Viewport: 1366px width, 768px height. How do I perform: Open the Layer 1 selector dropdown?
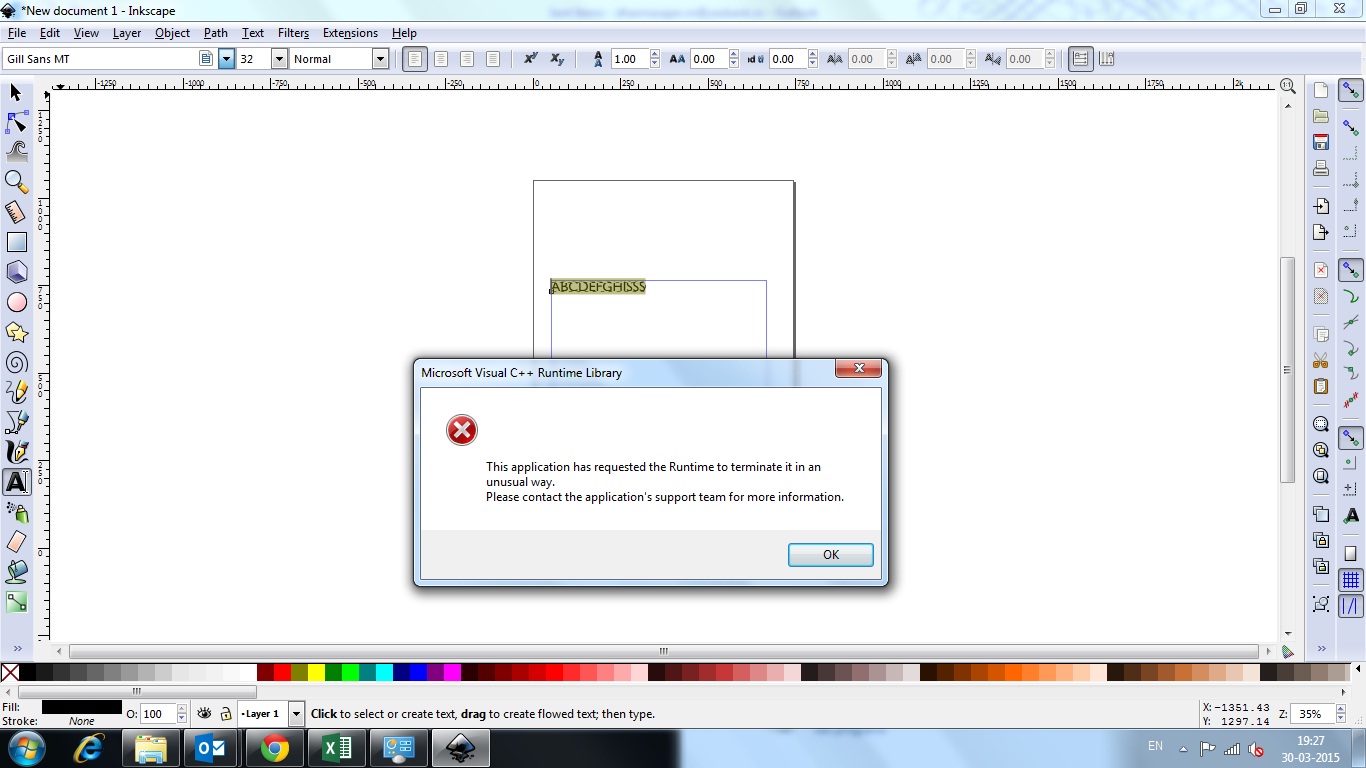click(x=296, y=714)
